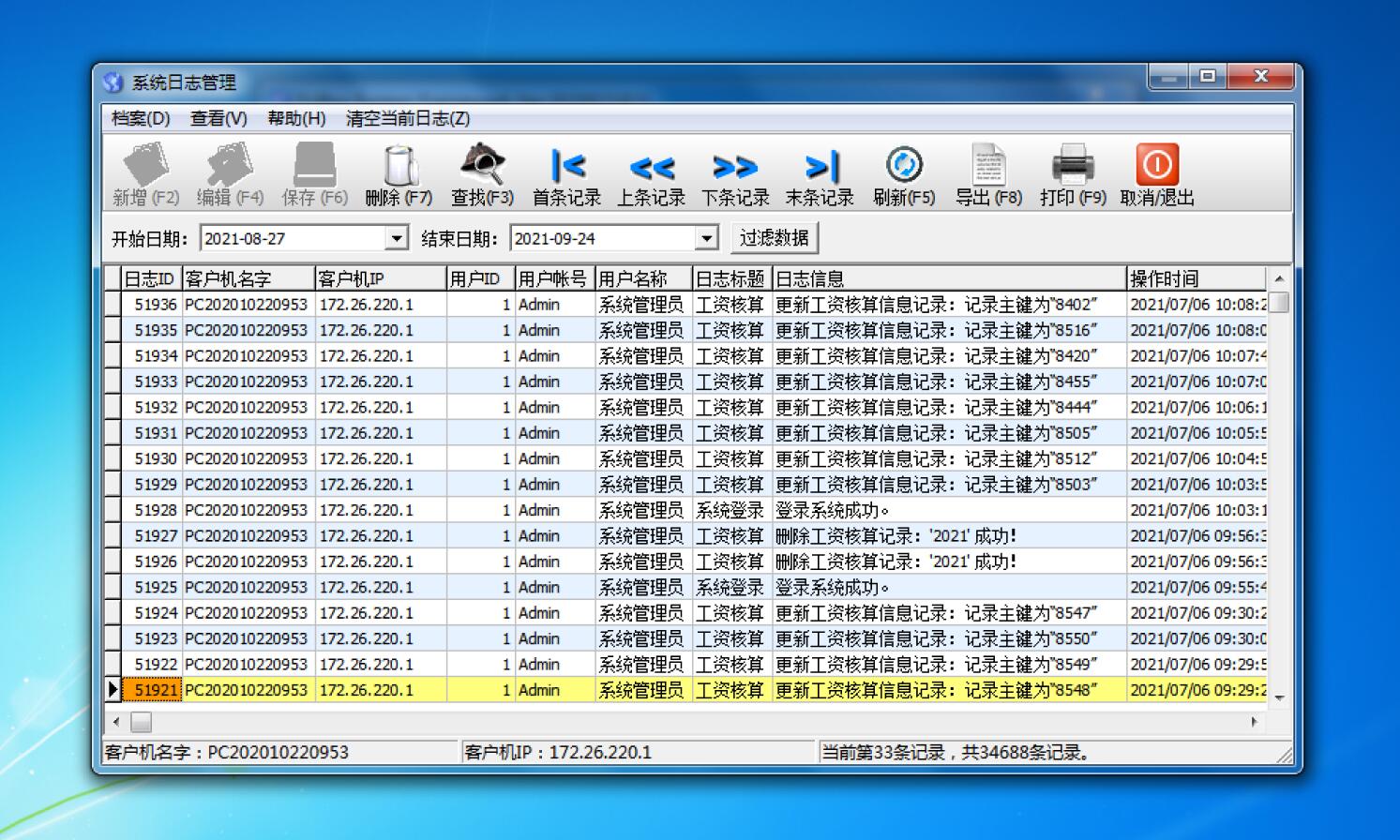Click the 刷新(F5) refresh icon
Image resolution: width=1400 pixels, height=840 pixels.
click(x=904, y=165)
